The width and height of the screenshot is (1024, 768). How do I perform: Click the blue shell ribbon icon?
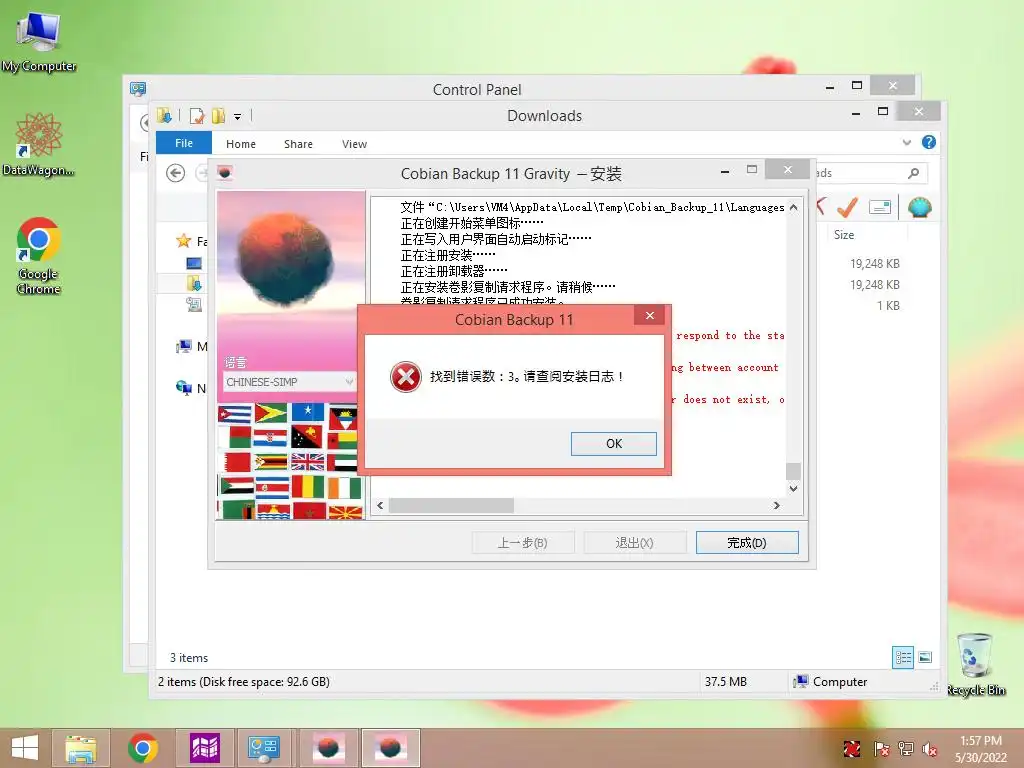[920, 208]
